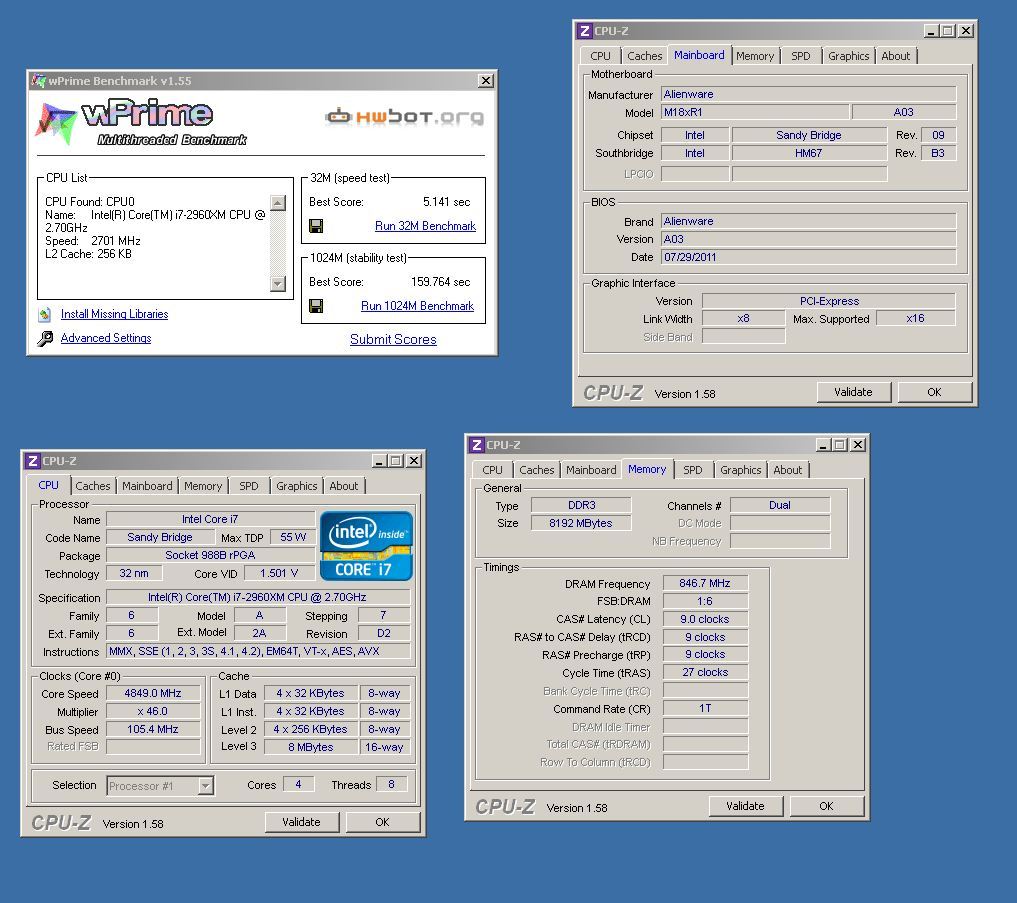Open Graphics tab in Mainboard CPU-Z window
This screenshot has height=903, width=1017.
click(x=848, y=56)
